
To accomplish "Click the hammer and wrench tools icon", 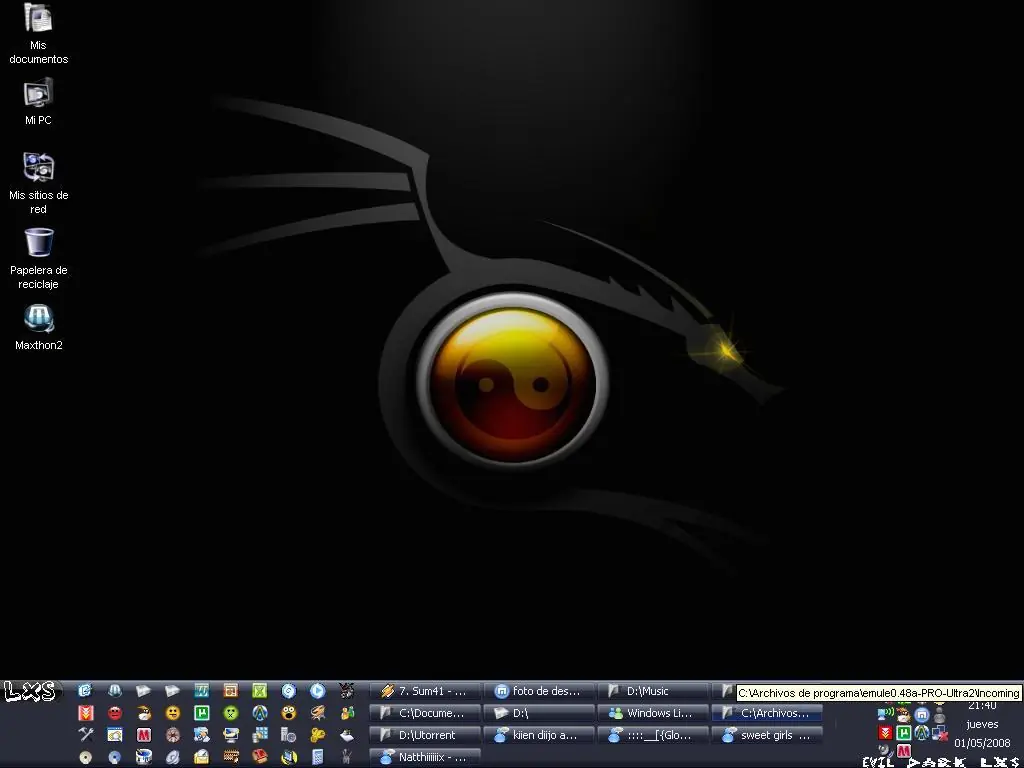I will (86, 735).
